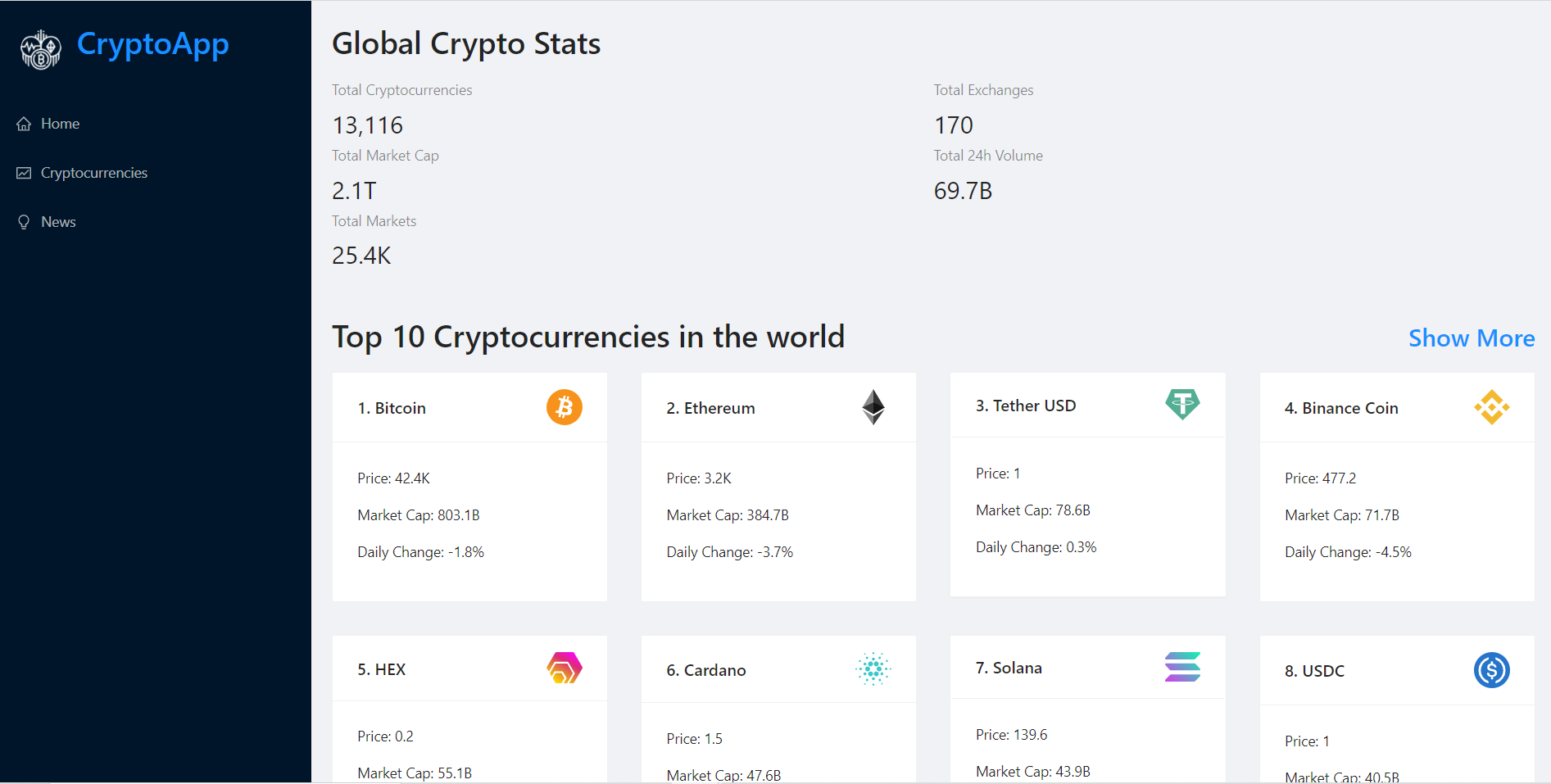The height and width of the screenshot is (784, 1551).
Task: Open the 1. Bitcoin card title
Action: click(392, 408)
